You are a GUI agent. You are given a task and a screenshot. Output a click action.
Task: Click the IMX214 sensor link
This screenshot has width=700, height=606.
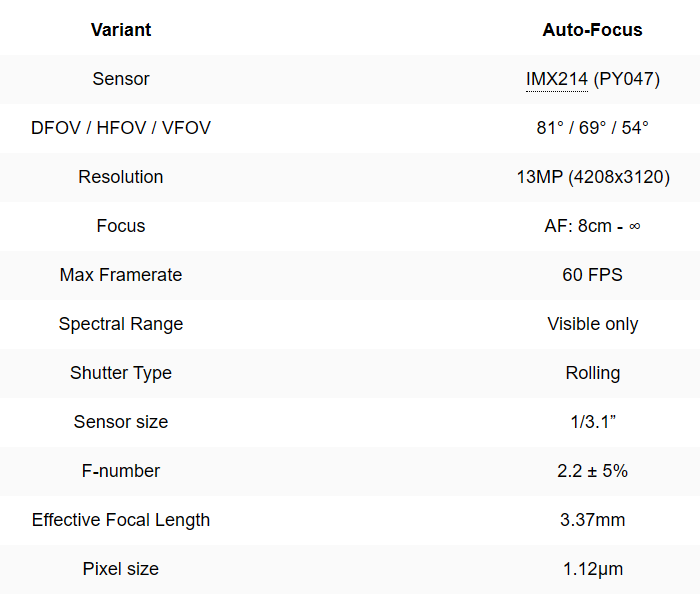557,79
